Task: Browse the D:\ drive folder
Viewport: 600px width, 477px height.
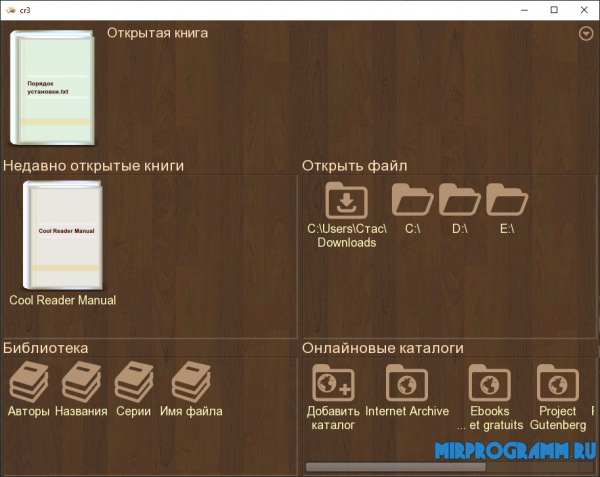Action: pyautogui.click(x=460, y=200)
